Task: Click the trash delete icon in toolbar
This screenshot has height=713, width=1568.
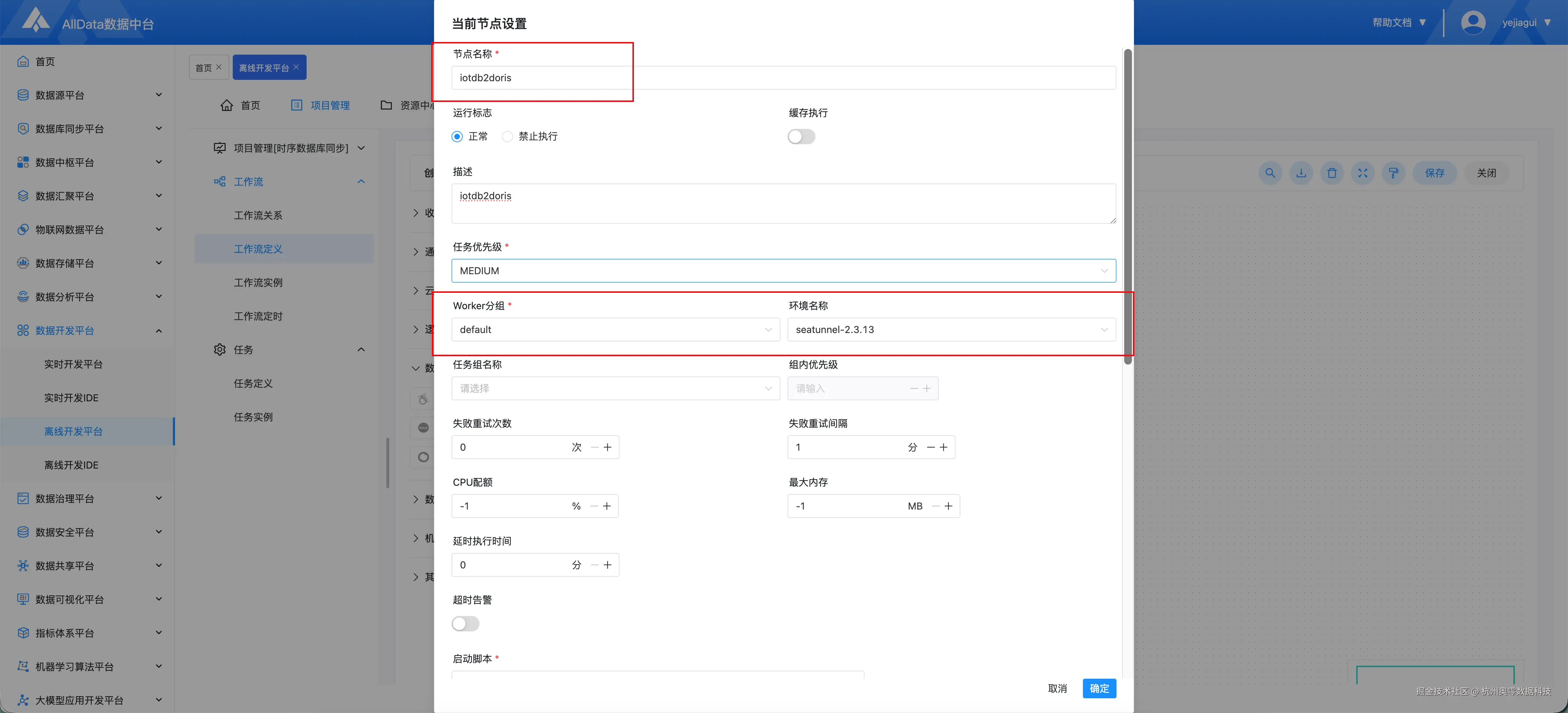Action: tap(1332, 173)
